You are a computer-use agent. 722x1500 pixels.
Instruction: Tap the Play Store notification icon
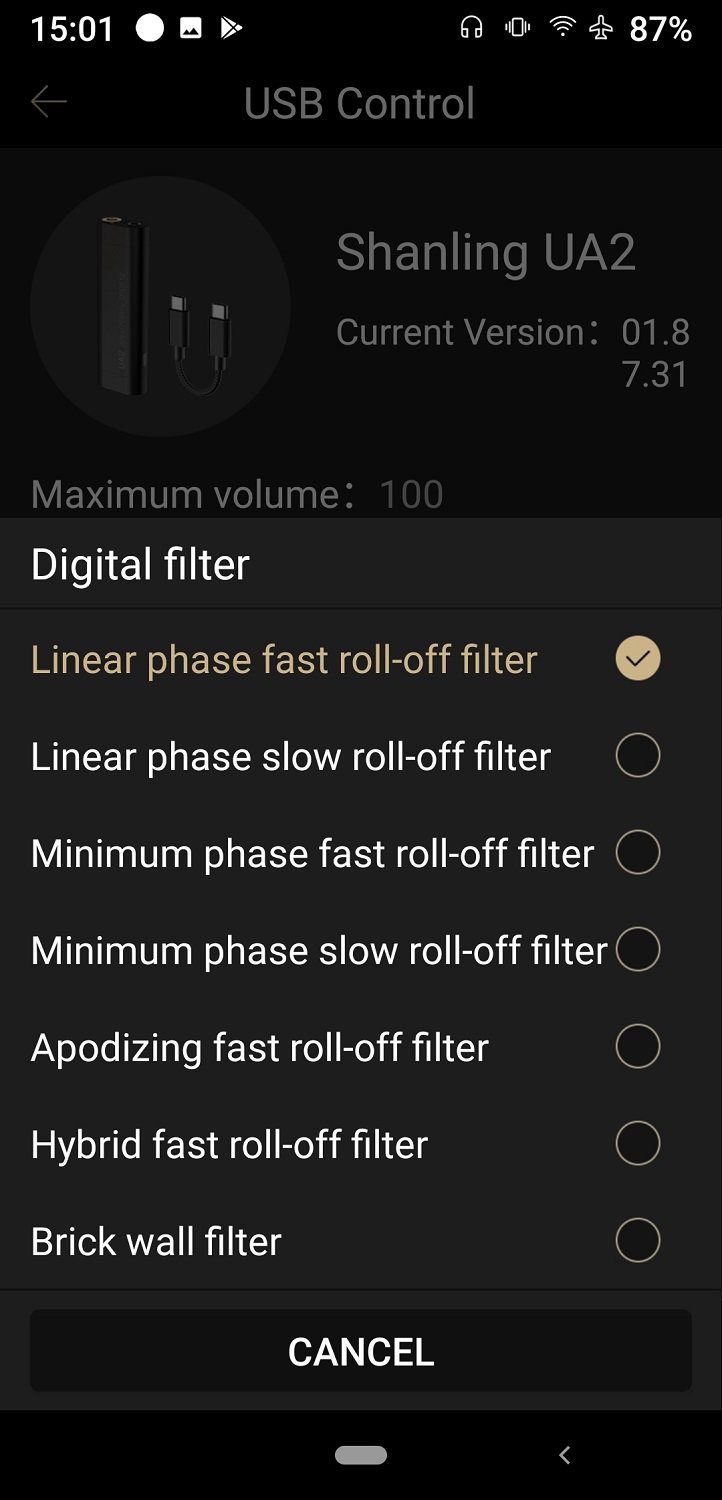pos(231,29)
